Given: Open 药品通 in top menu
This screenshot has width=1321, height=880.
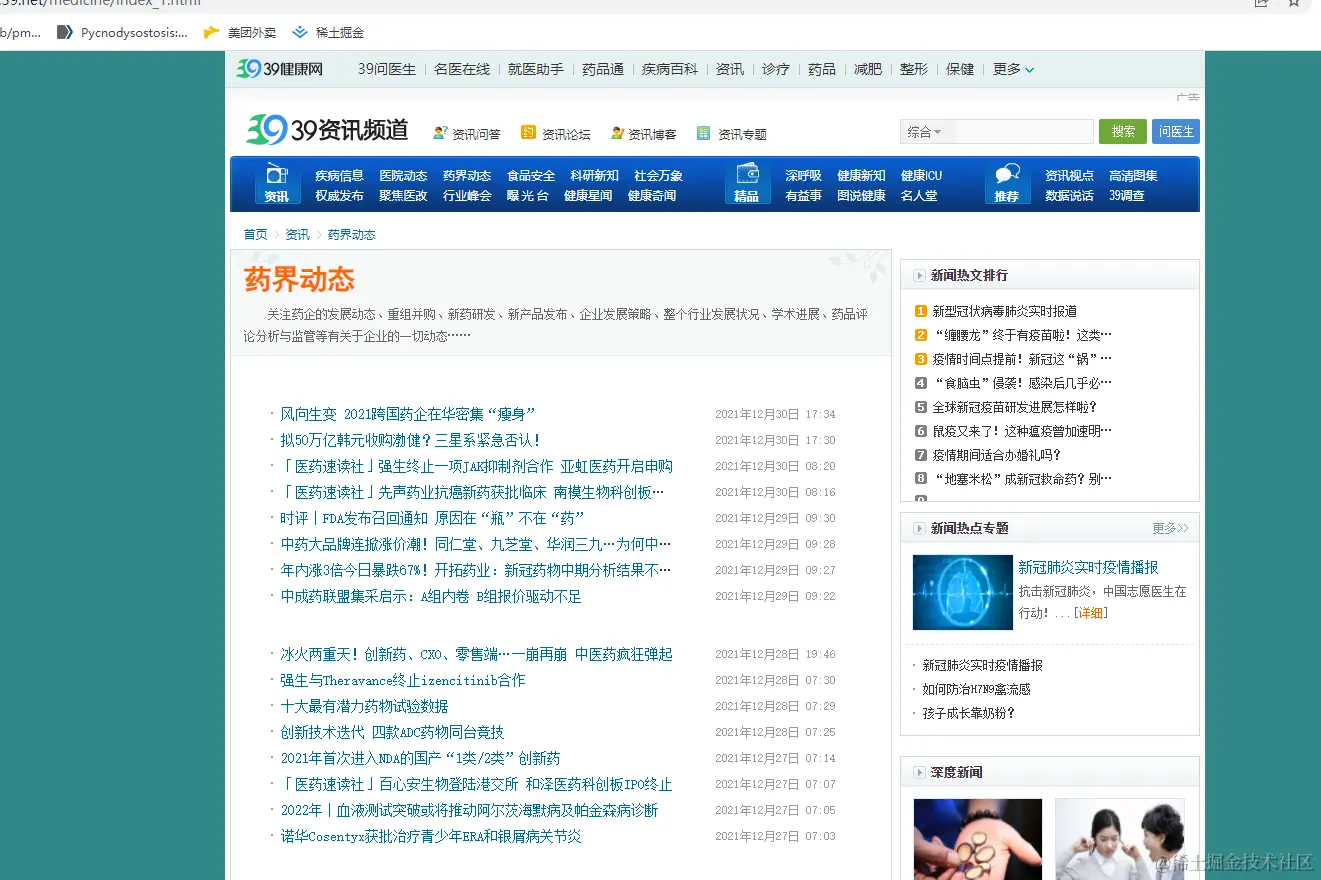Looking at the screenshot, I should (603, 69).
